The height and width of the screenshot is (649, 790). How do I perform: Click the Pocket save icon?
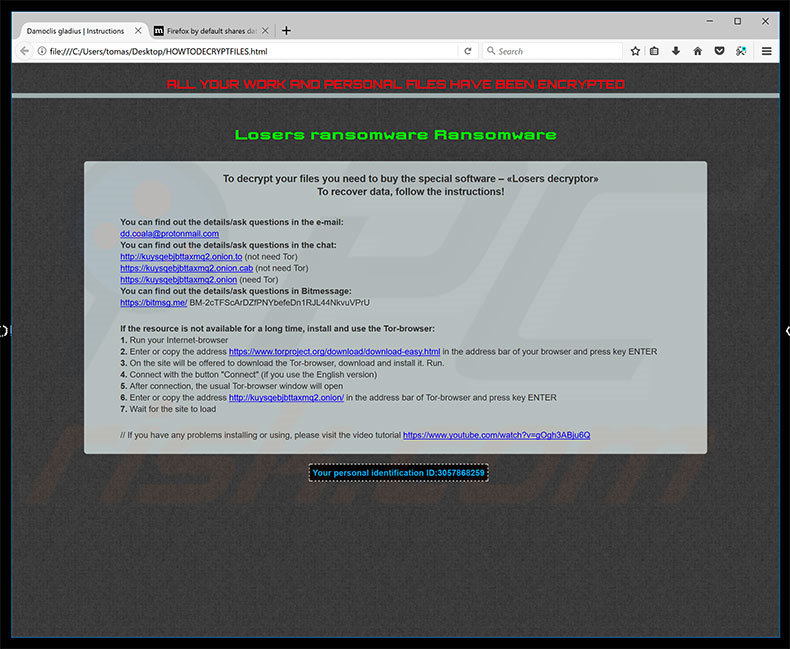point(719,51)
